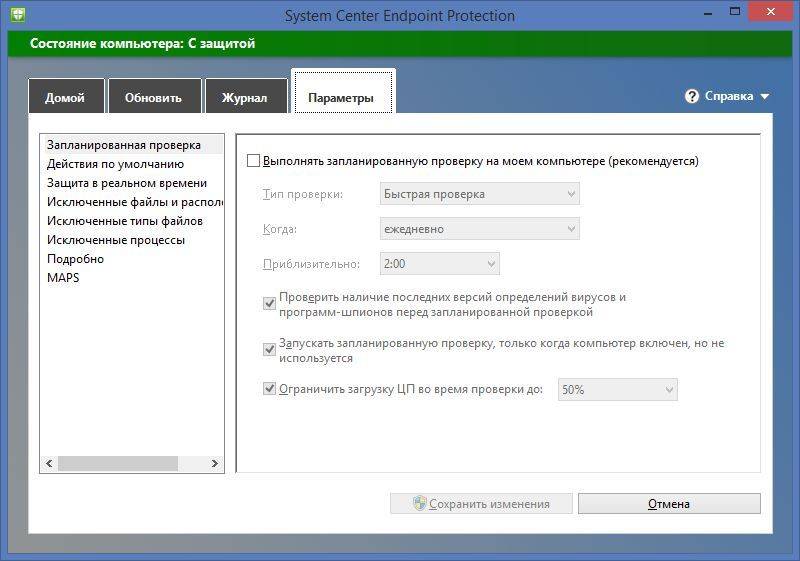Select Подробно in the settings list
Viewport: 800px width, 561px height.
click(x=132, y=259)
